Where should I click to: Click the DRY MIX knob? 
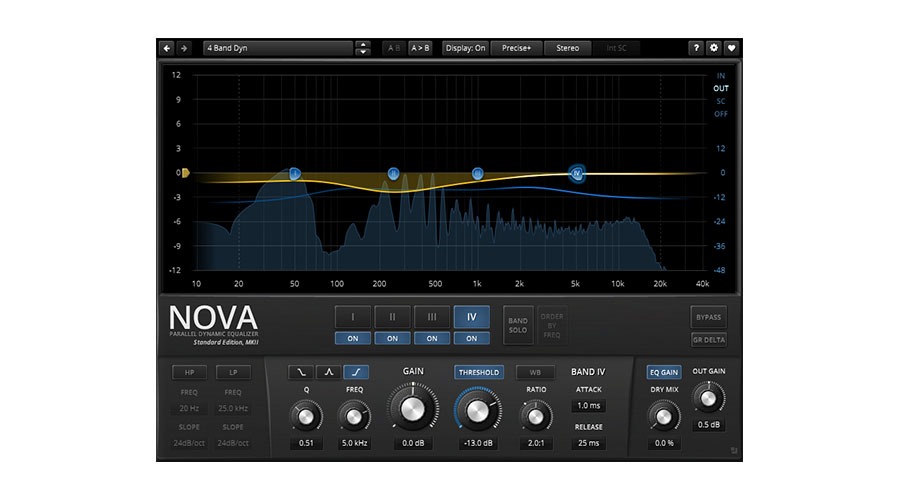(x=664, y=417)
